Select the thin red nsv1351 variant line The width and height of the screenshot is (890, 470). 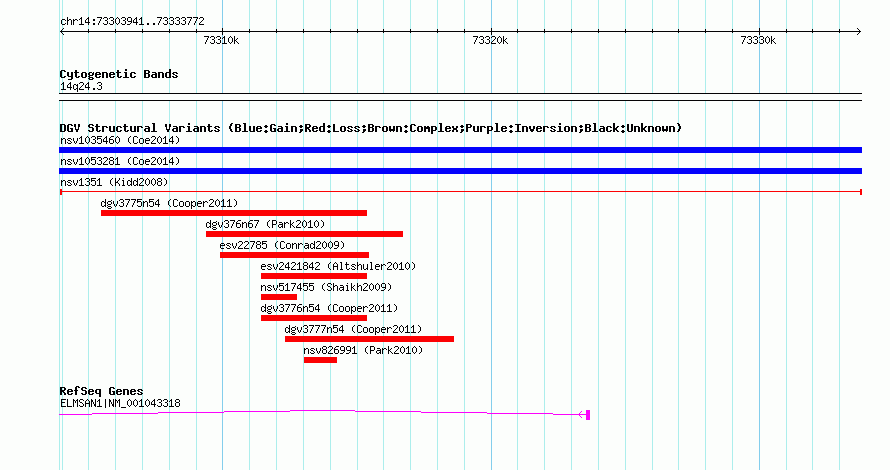pos(460,192)
